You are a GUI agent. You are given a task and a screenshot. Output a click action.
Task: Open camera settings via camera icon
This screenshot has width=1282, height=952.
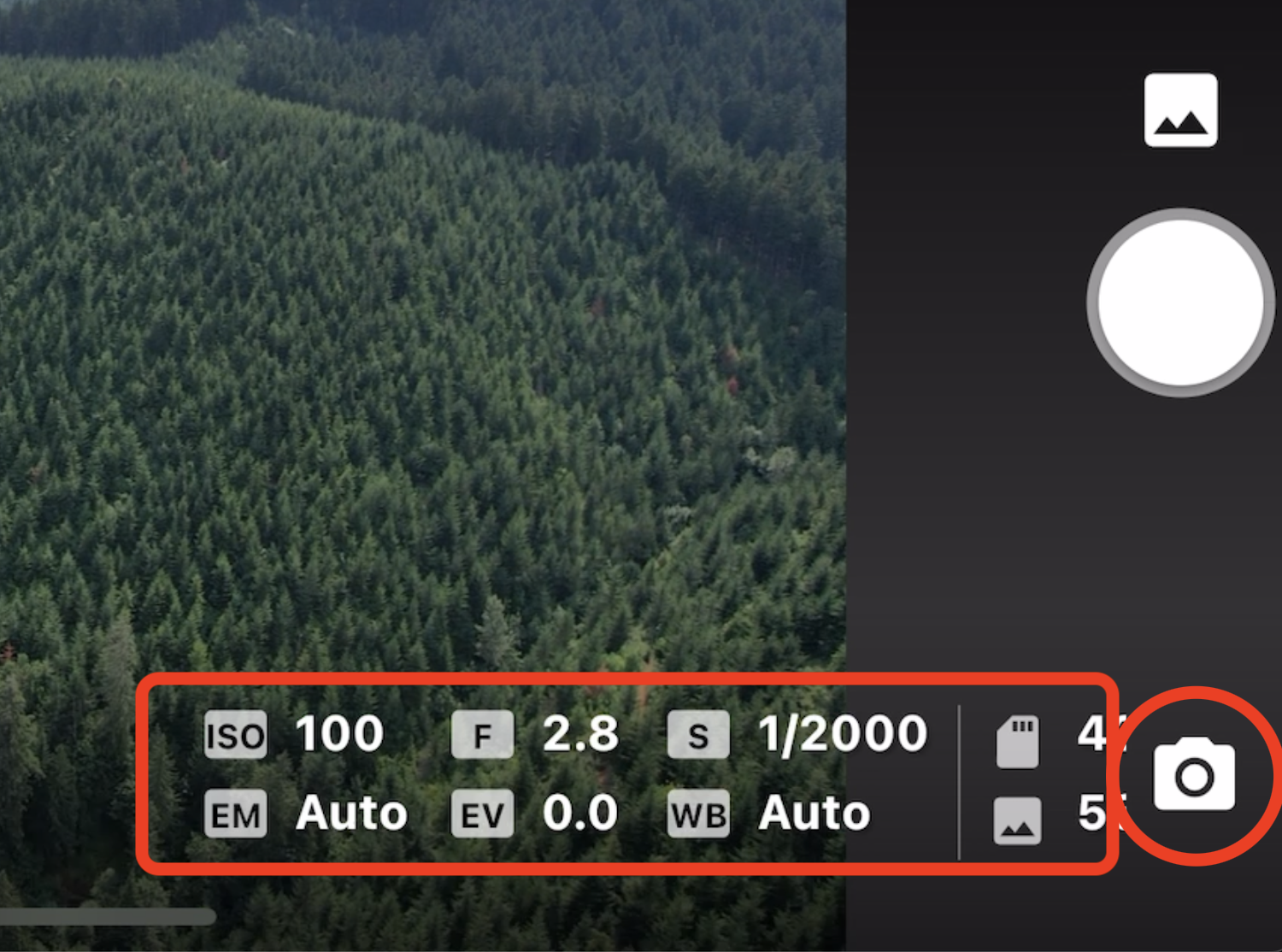(x=1194, y=775)
